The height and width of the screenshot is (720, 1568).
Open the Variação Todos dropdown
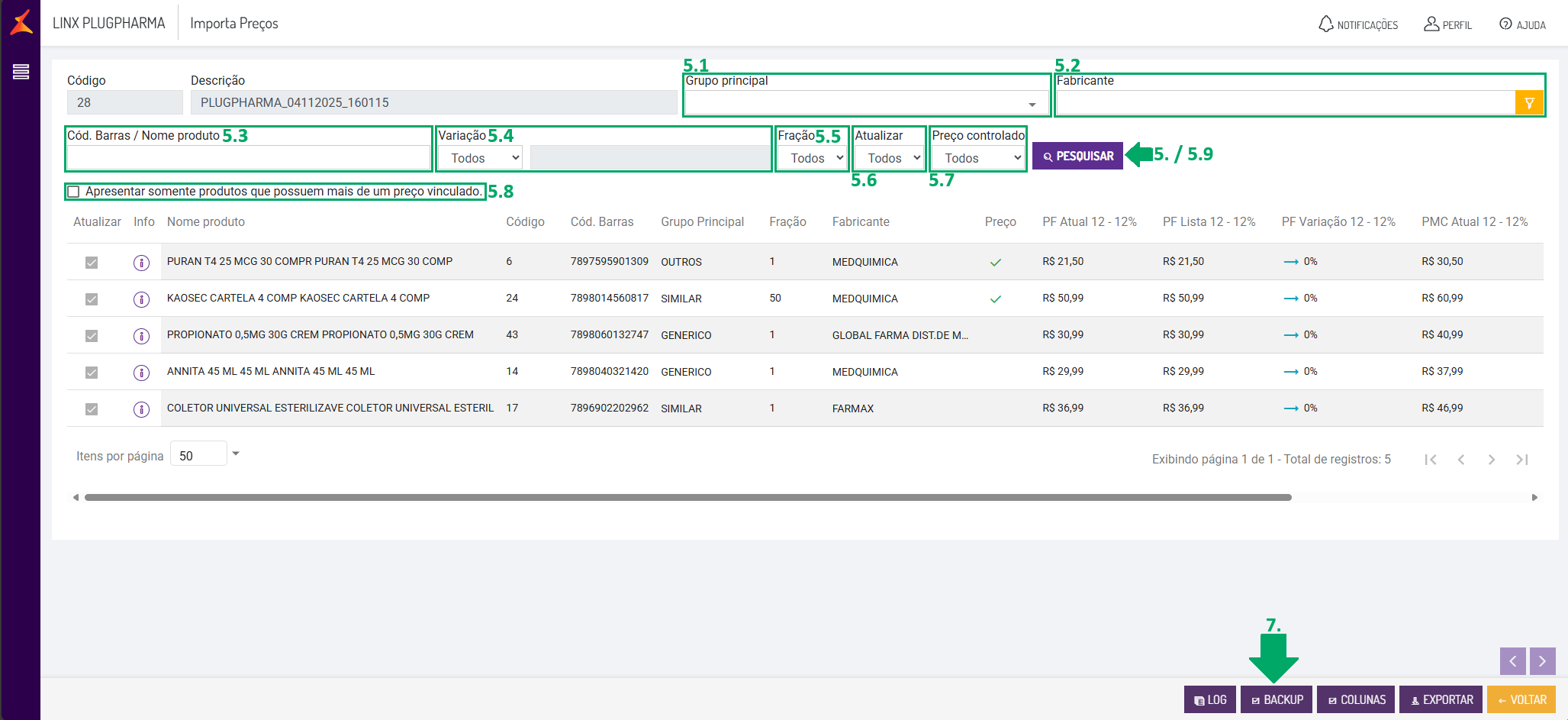481,158
